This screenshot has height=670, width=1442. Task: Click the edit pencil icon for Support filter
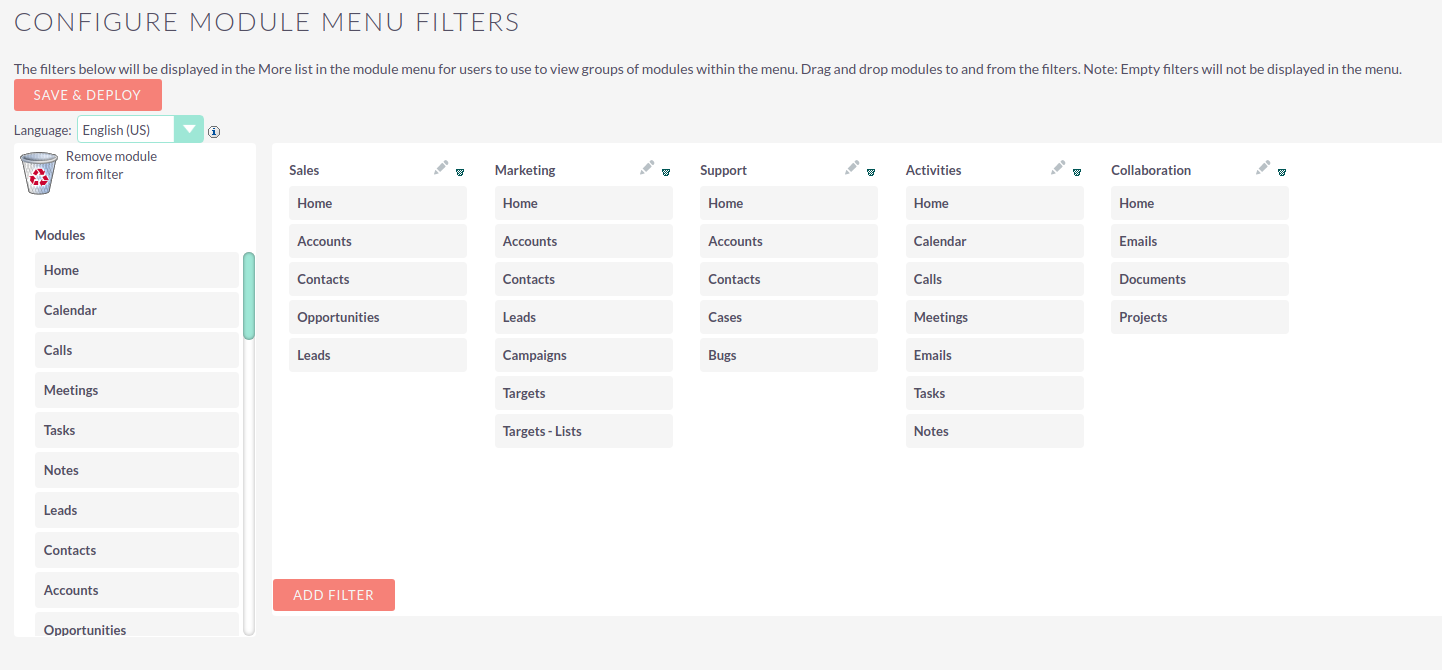(851, 168)
